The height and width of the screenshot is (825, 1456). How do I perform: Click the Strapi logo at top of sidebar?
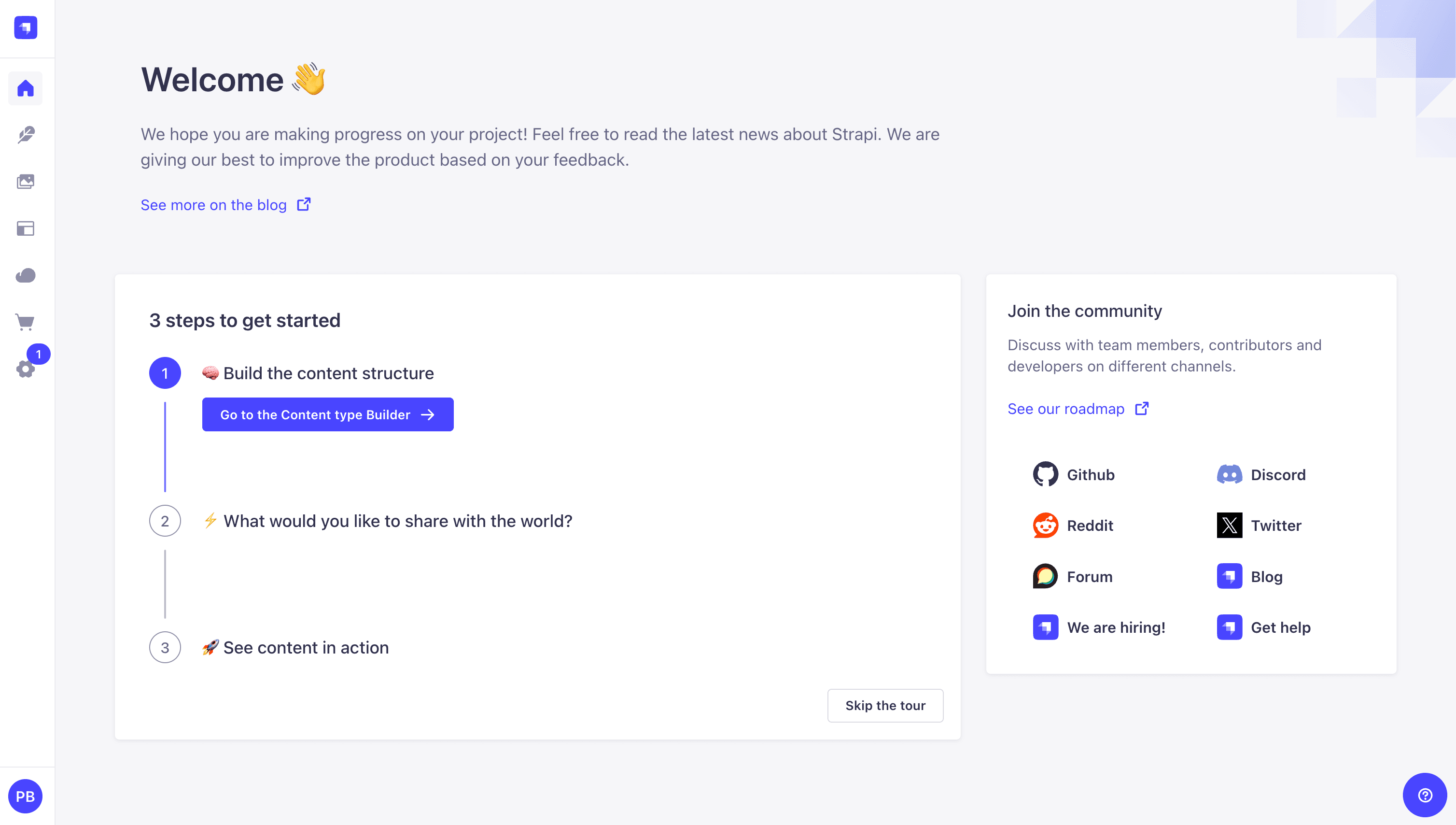pyautogui.click(x=26, y=28)
